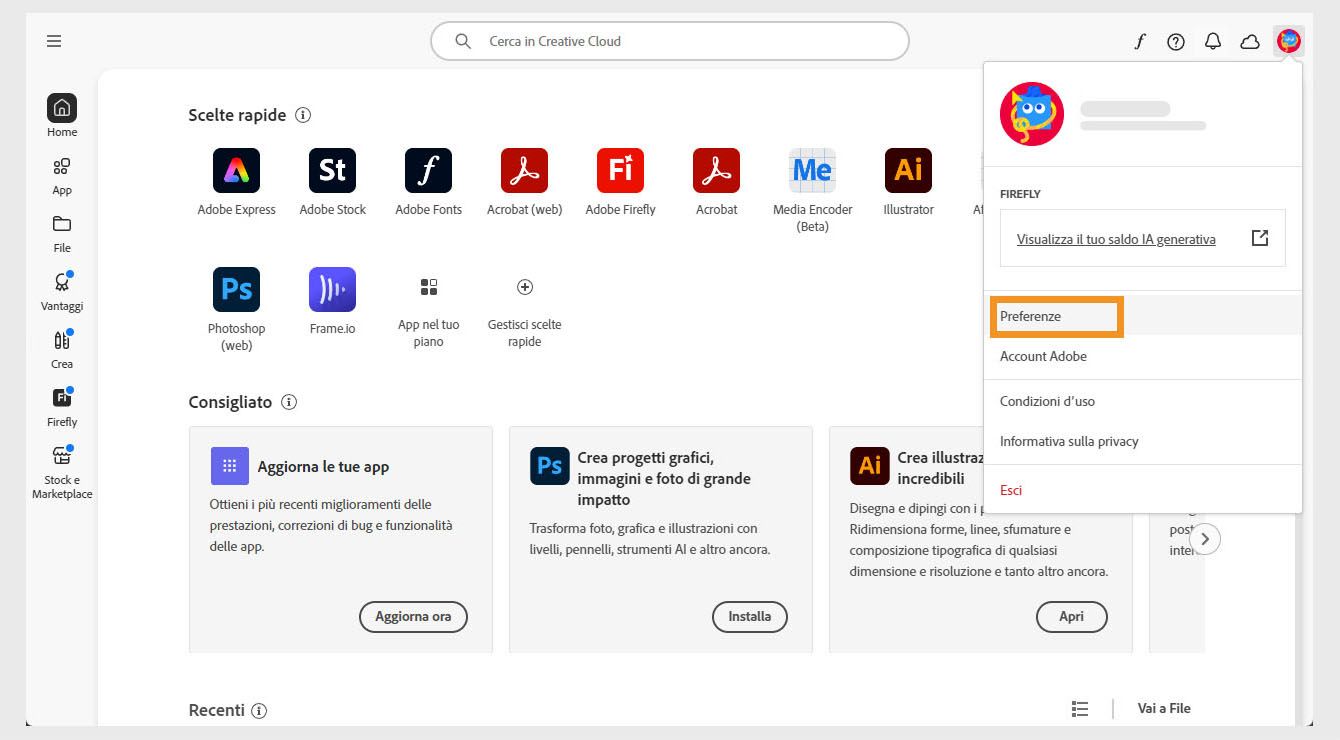Open Visualizza il tuo saldo IA generativa
The image size is (1340, 740).
(x=1116, y=239)
